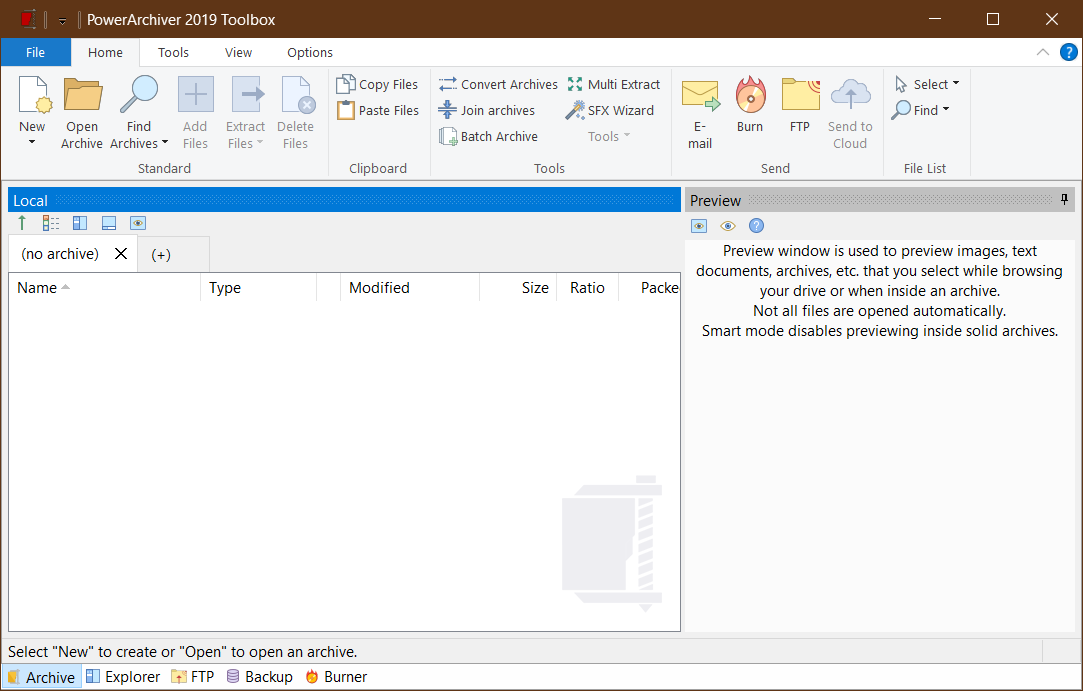Sort file list by Size column

click(518, 287)
